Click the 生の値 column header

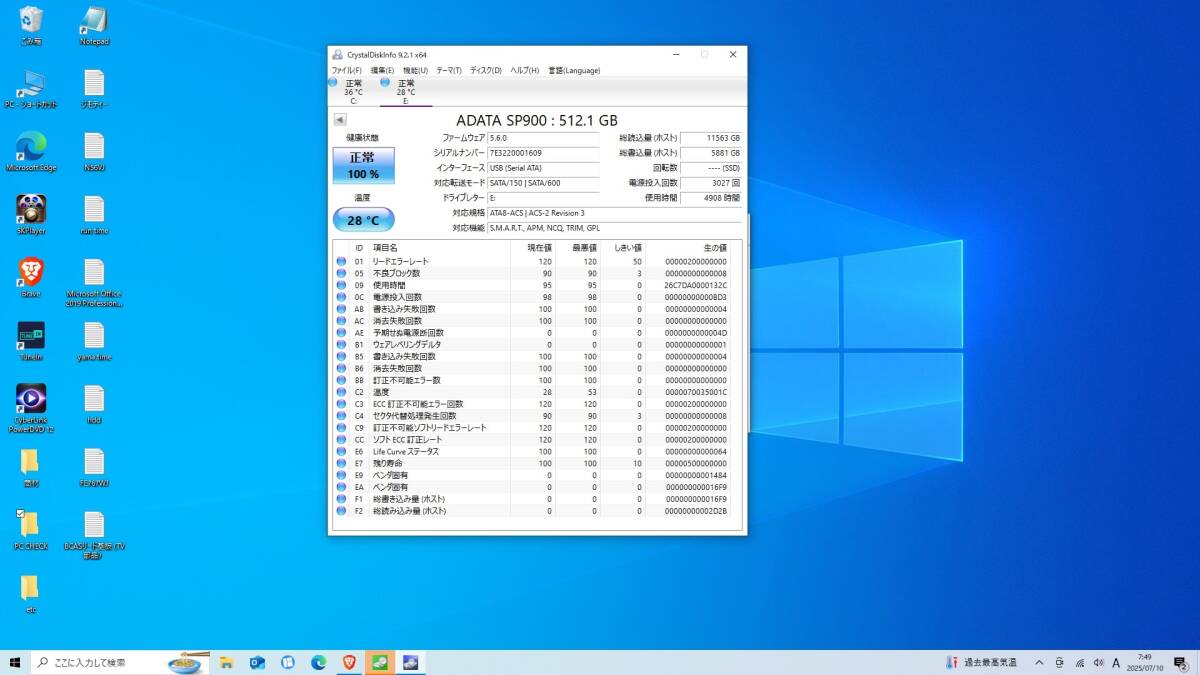pyautogui.click(x=688, y=247)
